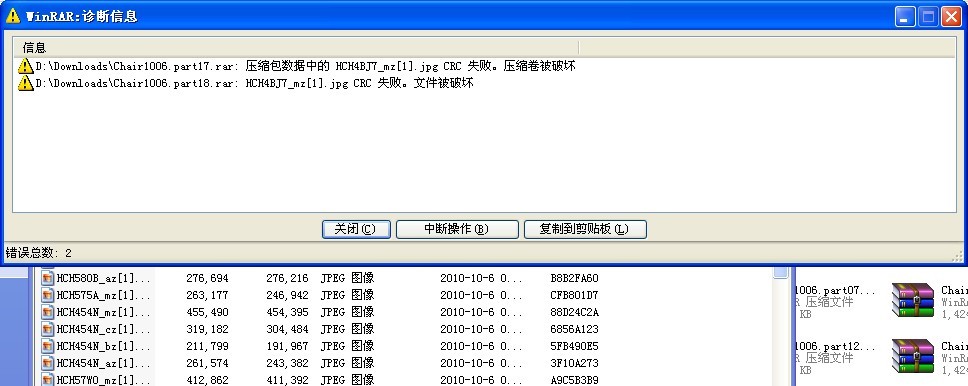
Task: Click the CRC value 6856A123
Action: (574, 329)
